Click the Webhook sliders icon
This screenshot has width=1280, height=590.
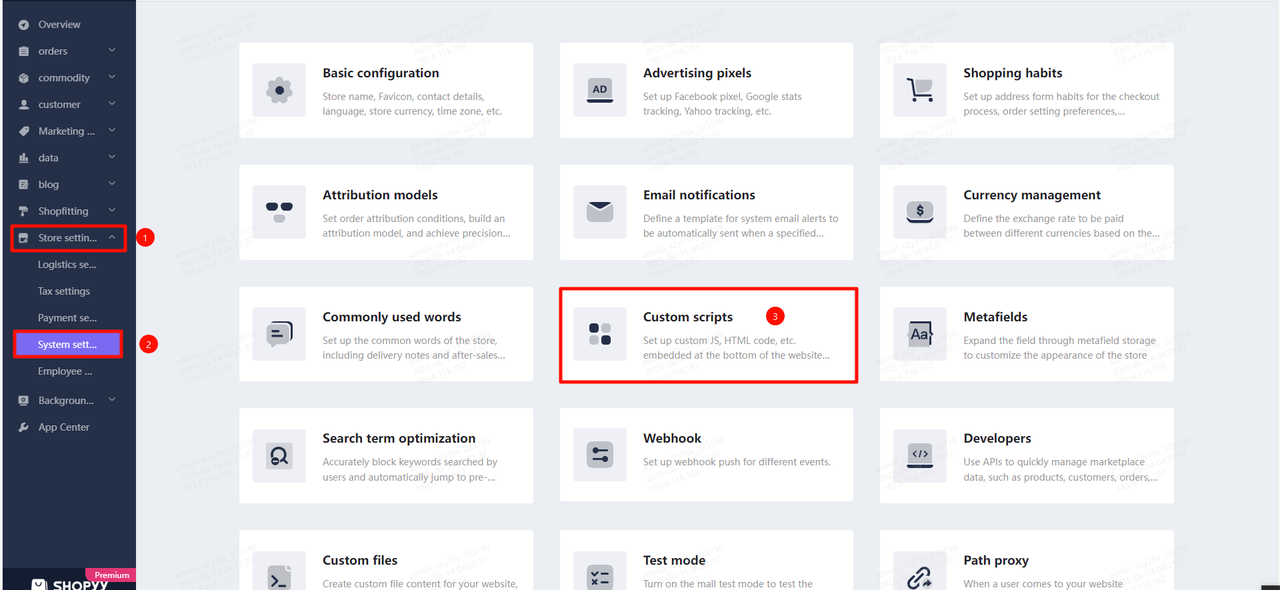[x=599, y=456]
